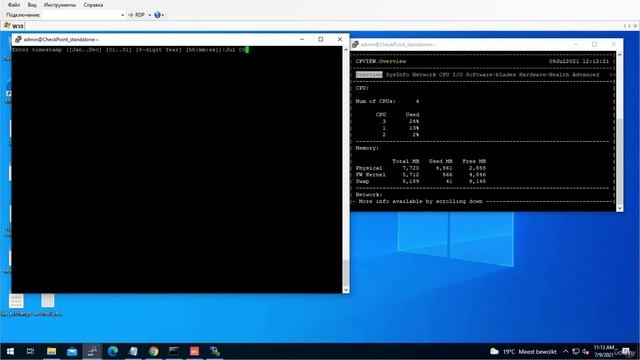Select the second desktop file icon at bottom

(x=48, y=305)
